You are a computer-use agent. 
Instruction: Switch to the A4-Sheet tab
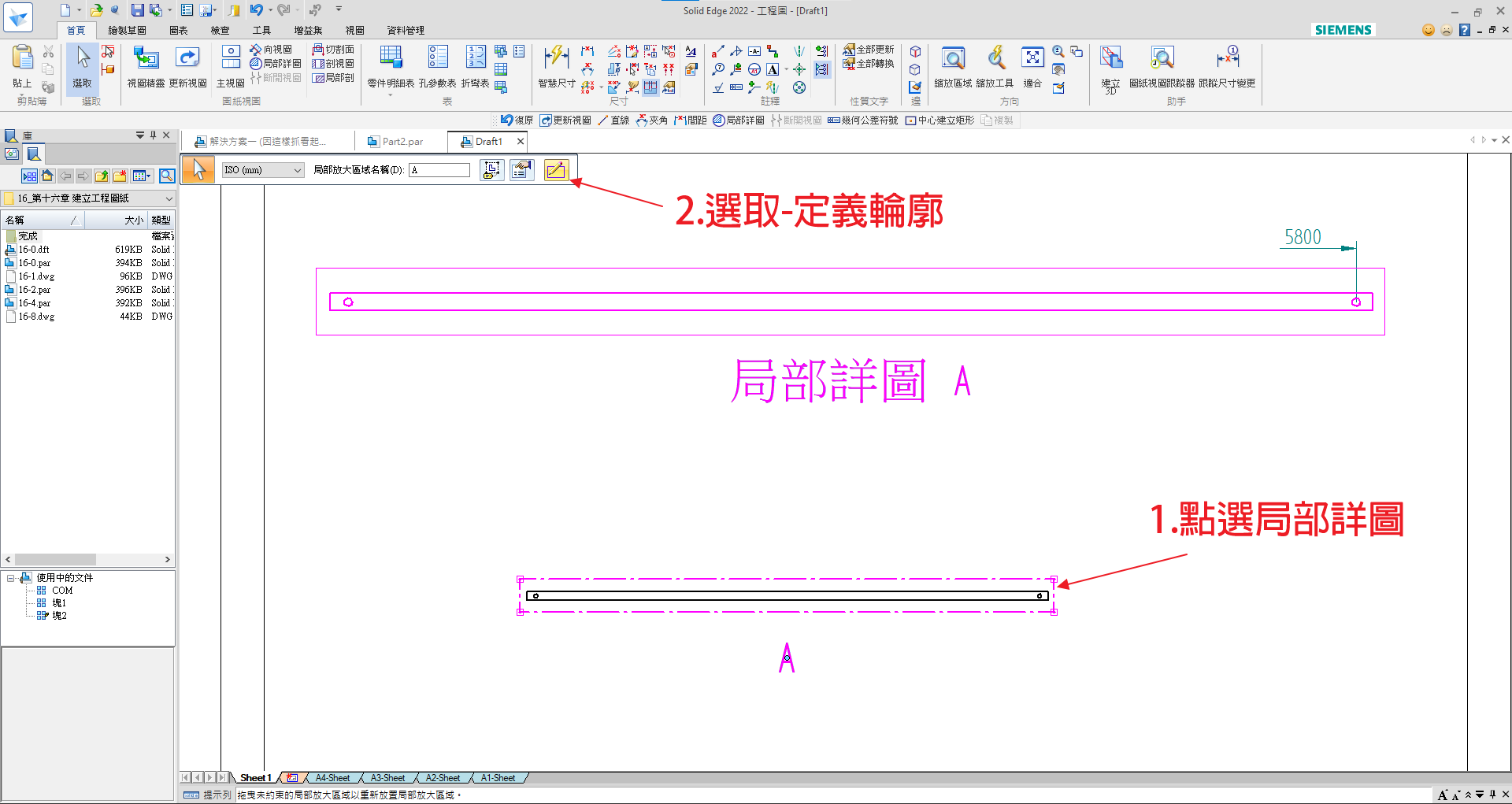[x=332, y=778]
